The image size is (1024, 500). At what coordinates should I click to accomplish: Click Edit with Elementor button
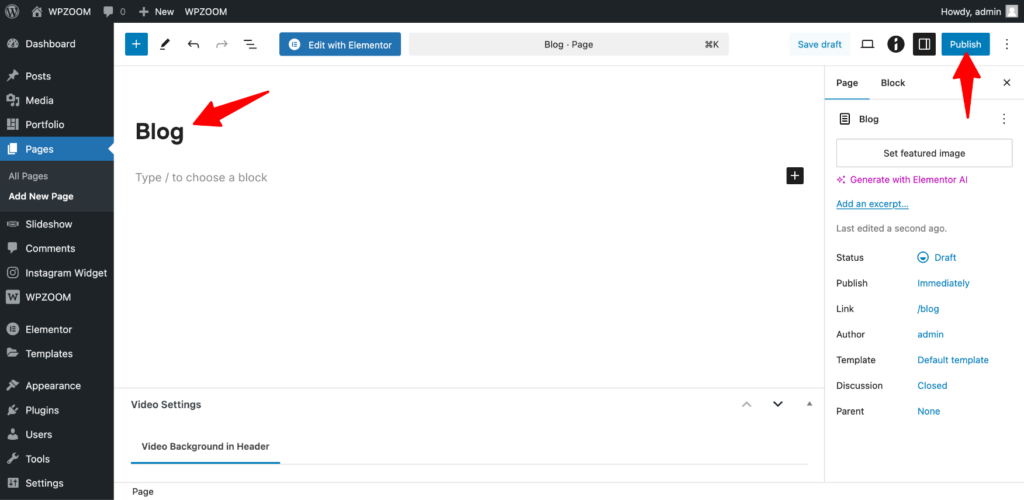(x=340, y=44)
